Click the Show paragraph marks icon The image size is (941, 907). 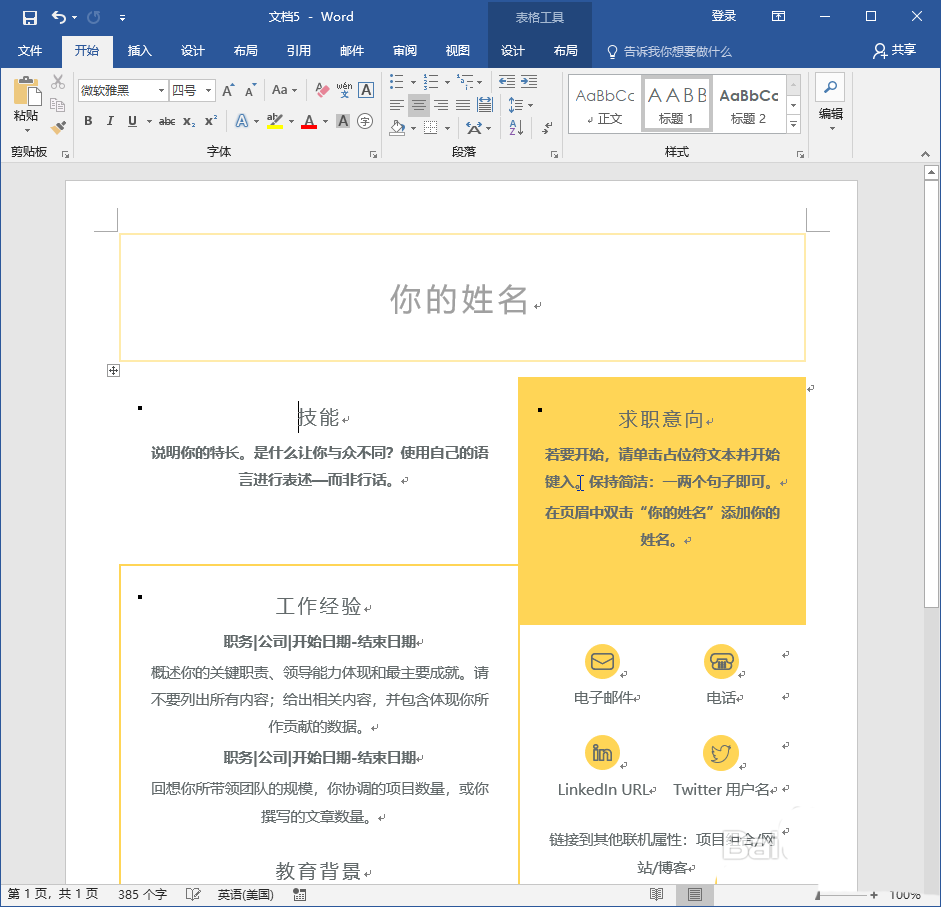pos(547,127)
